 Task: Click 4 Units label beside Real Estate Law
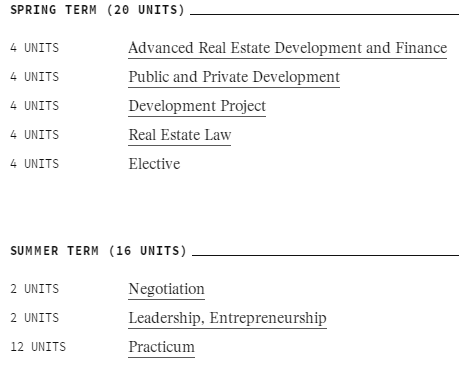pyautogui.click(x=35, y=135)
